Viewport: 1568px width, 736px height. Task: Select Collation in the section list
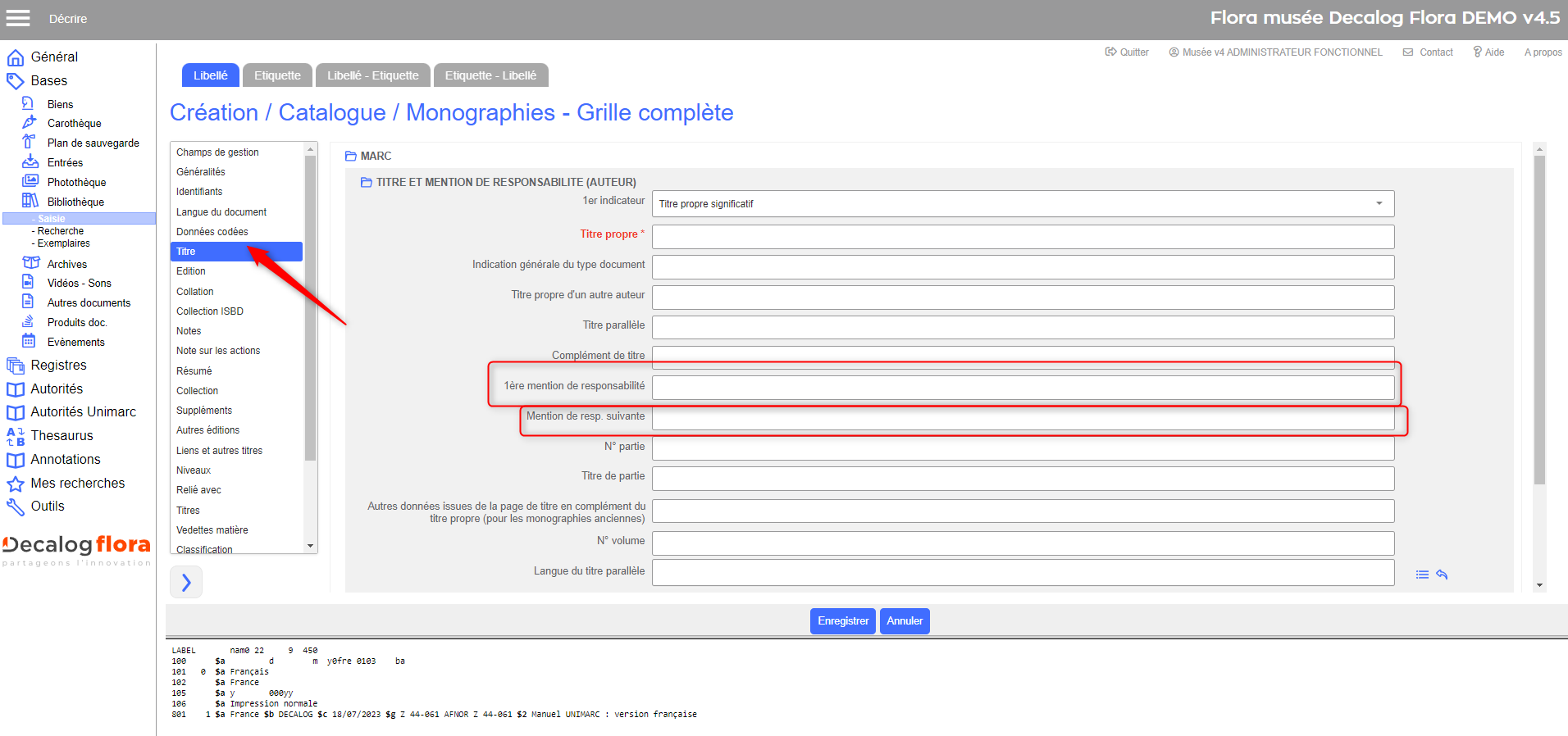click(236, 292)
